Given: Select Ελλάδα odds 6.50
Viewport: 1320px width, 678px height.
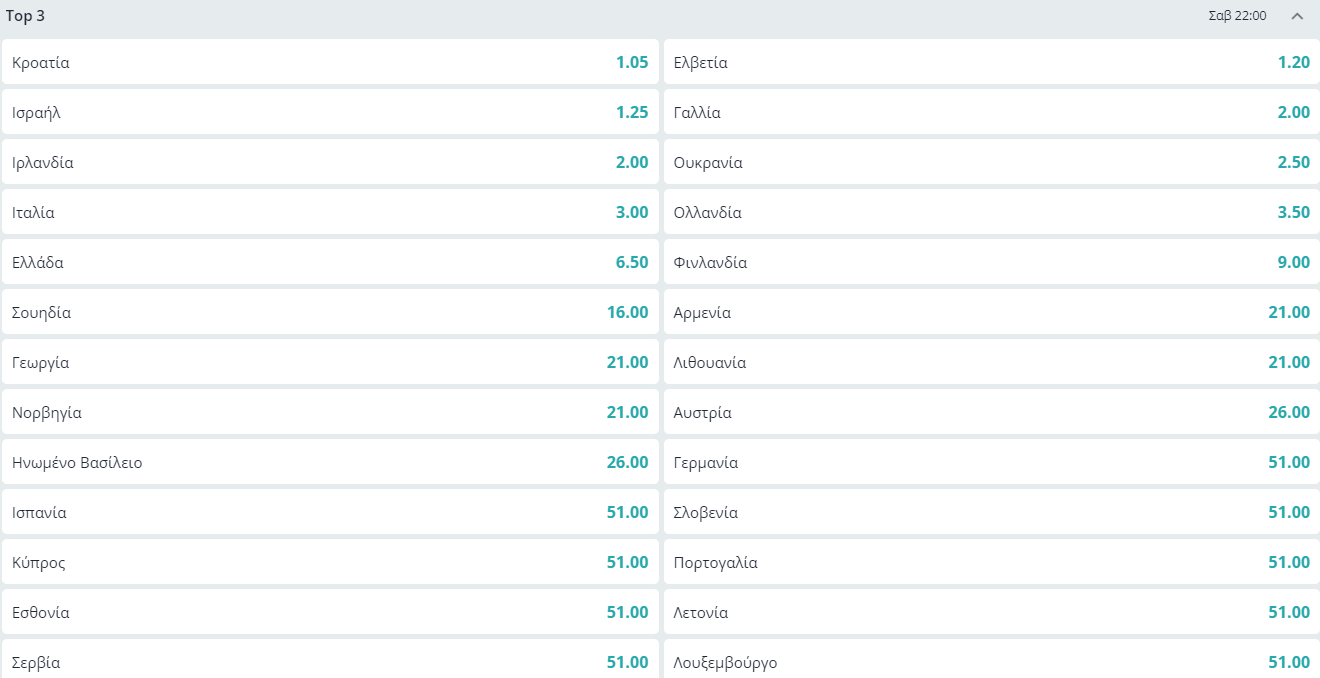Looking at the screenshot, I should coord(330,262).
